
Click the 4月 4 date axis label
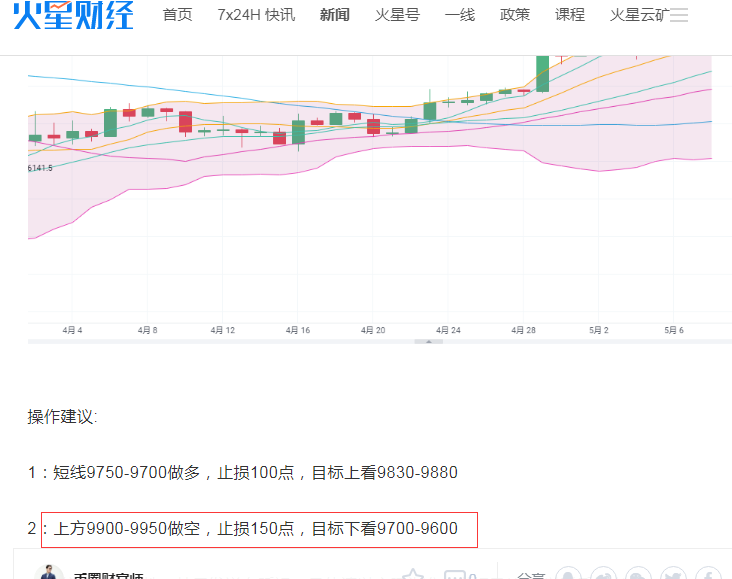pos(72,330)
